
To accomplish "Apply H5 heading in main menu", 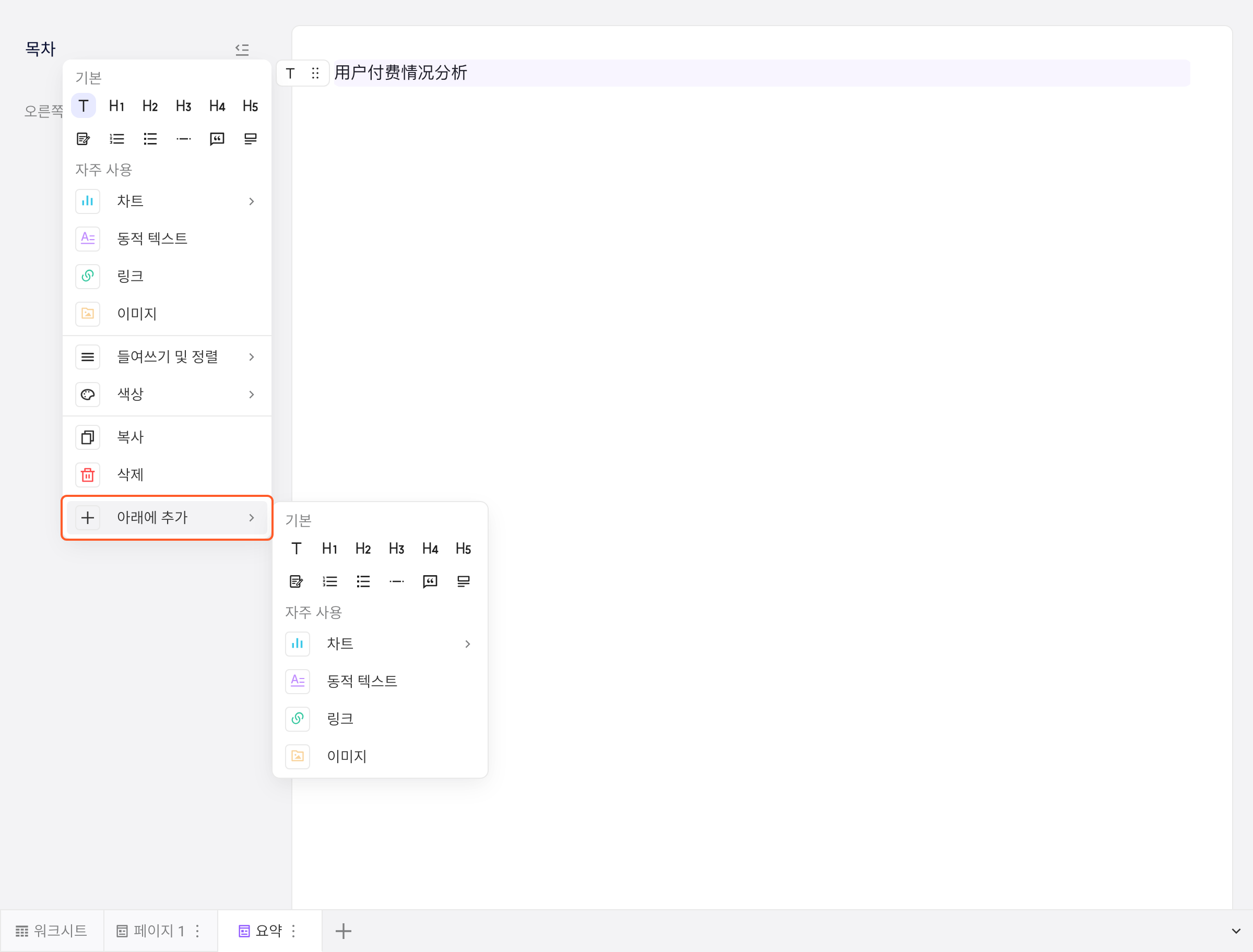I will [x=251, y=106].
